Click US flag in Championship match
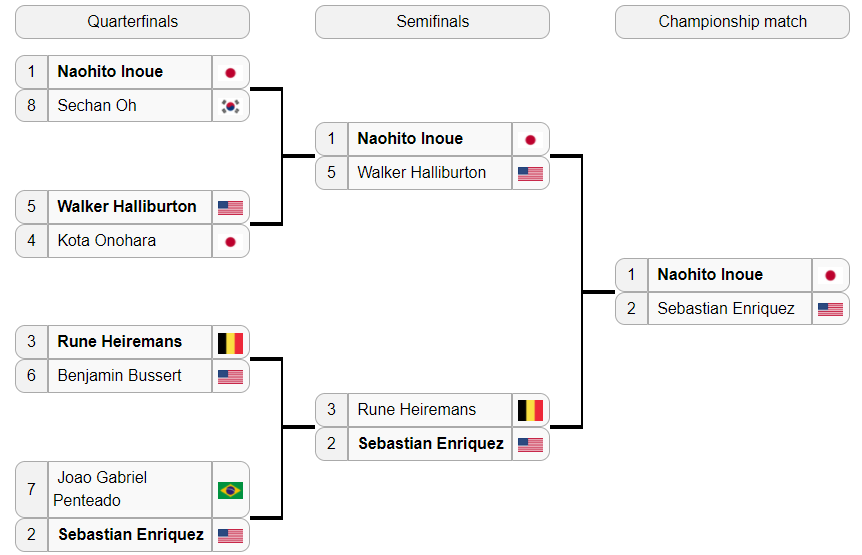The width and height of the screenshot is (862, 555). (830, 309)
